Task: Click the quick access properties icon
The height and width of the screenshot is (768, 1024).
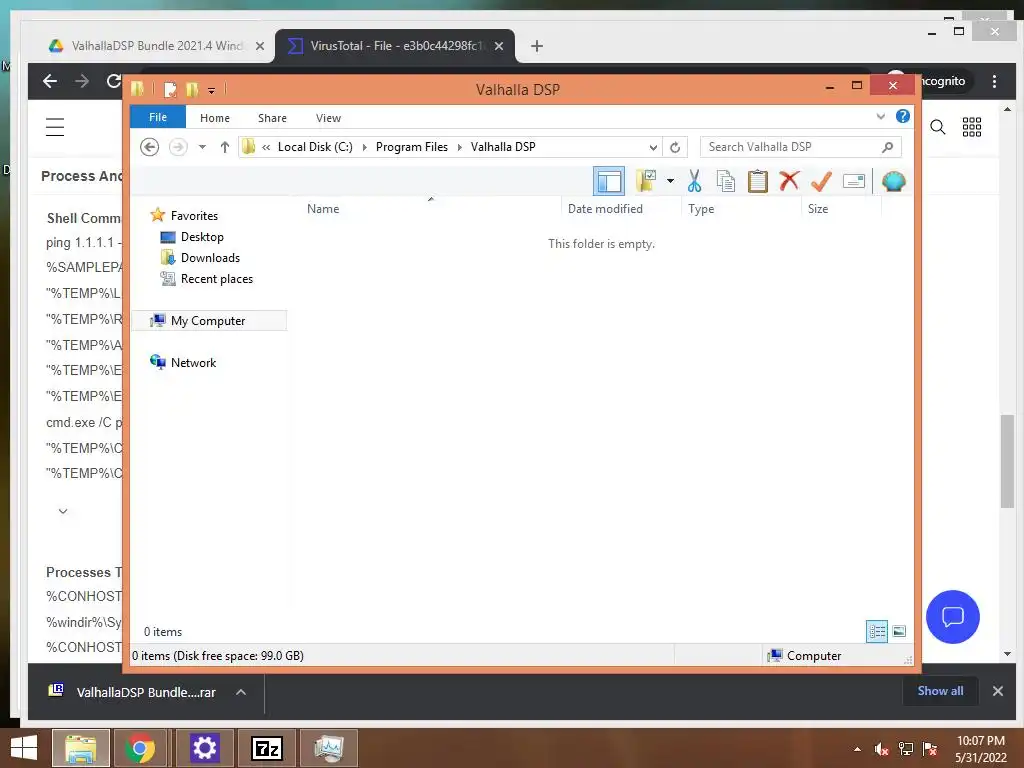Action: tap(170, 89)
